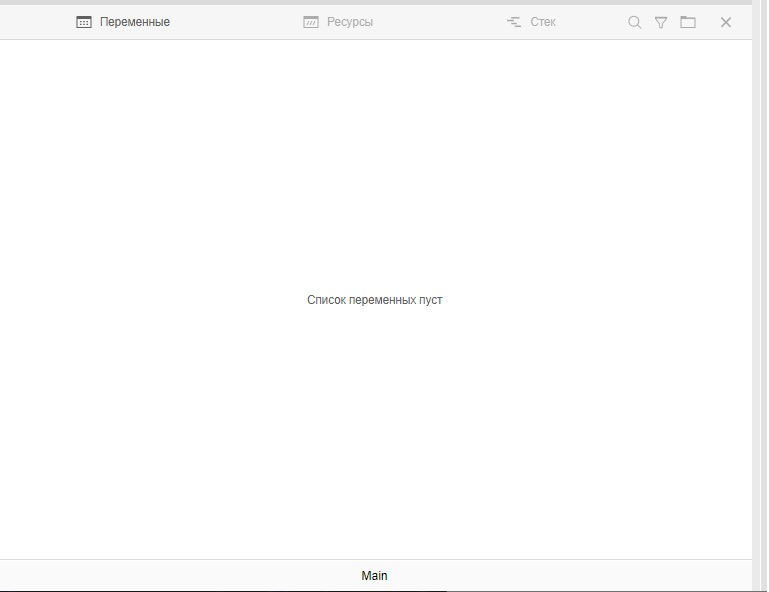This screenshot has width=769, height=592.
Task: Open the variable filter funnel icon
Action: point(661,22)
